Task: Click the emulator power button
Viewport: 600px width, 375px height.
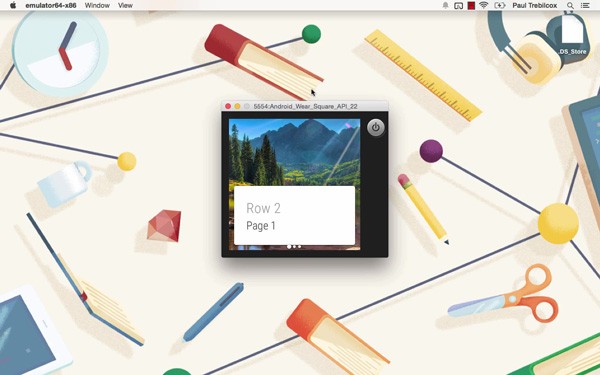Action: pos(375,127)
